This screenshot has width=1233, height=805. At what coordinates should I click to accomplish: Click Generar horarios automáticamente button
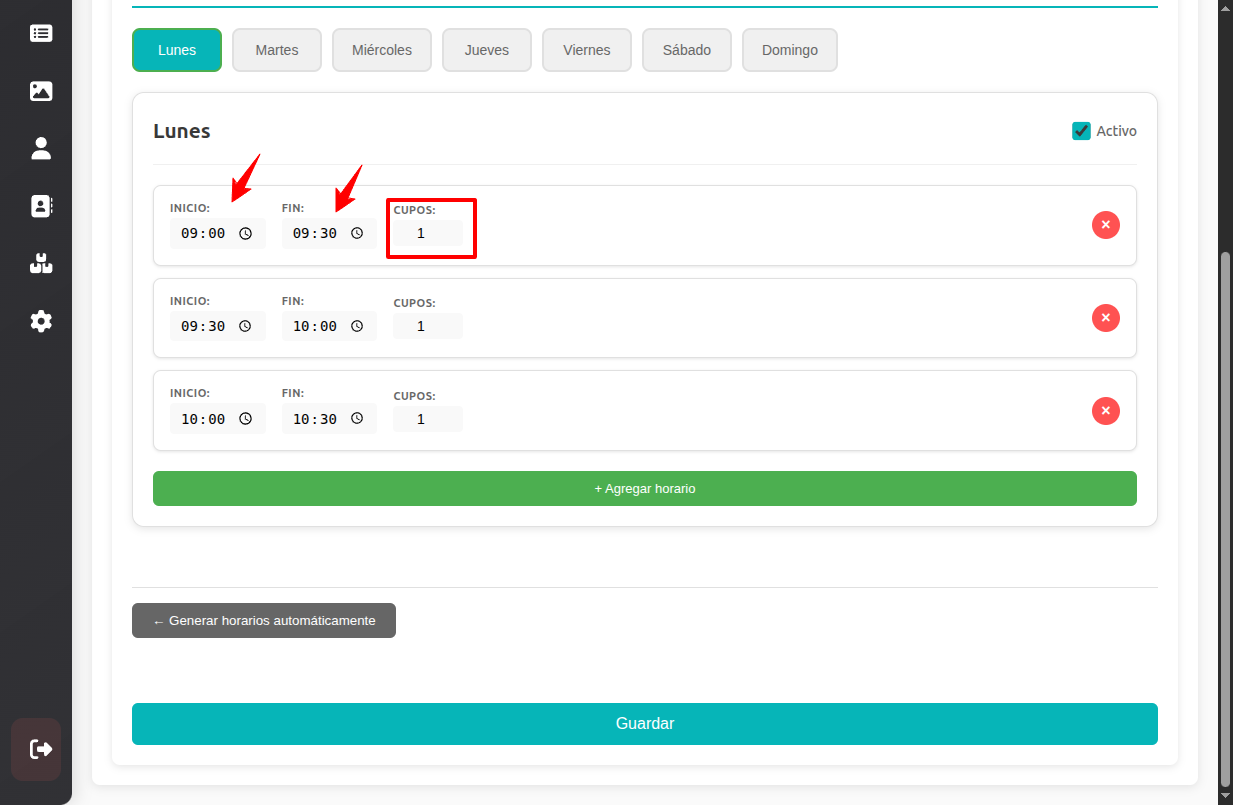pos(264,620)
